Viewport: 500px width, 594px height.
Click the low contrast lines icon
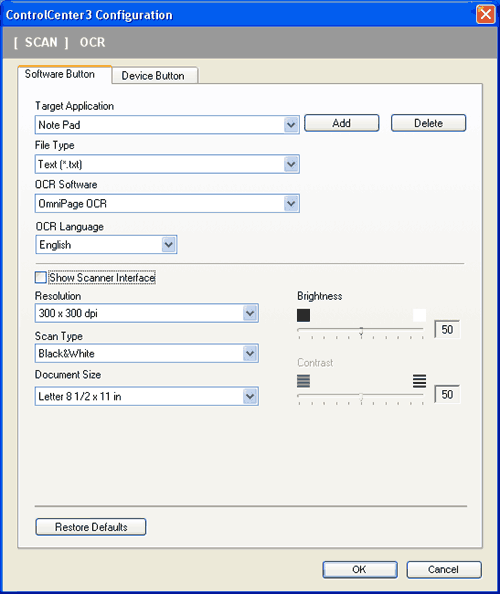[303, 381]
